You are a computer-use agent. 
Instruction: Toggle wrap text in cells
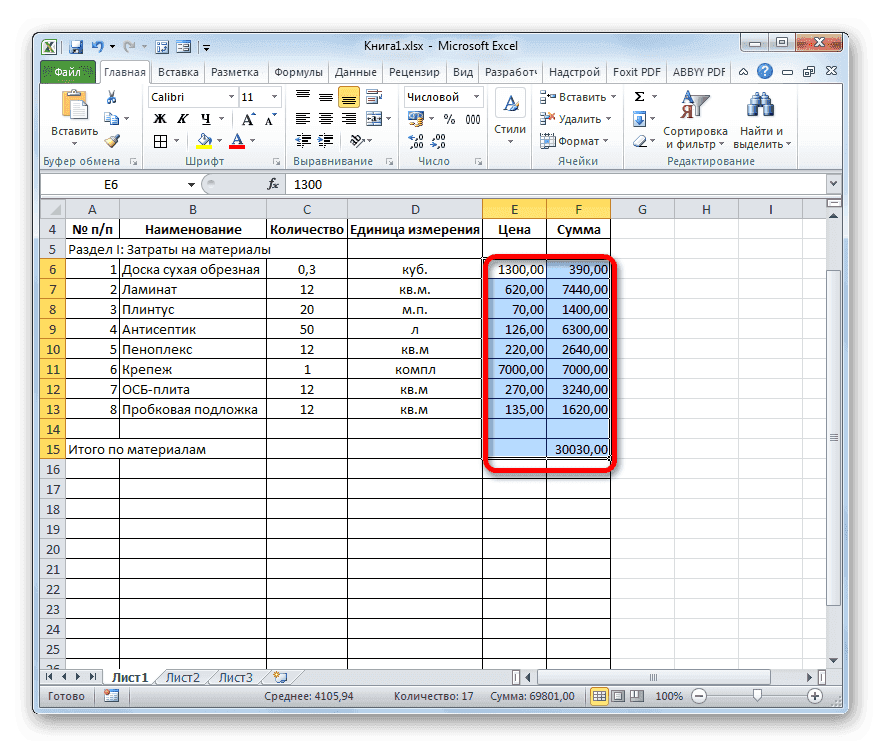point(374,97)
